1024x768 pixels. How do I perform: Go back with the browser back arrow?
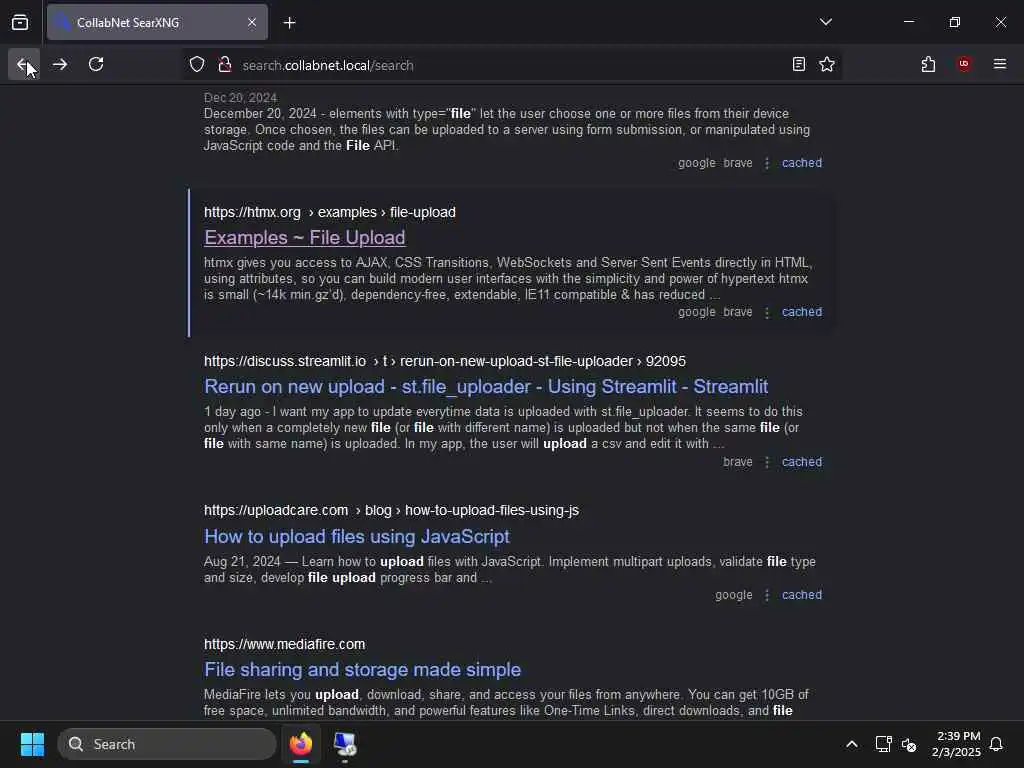pyautogui.click(x=24, y=64)
